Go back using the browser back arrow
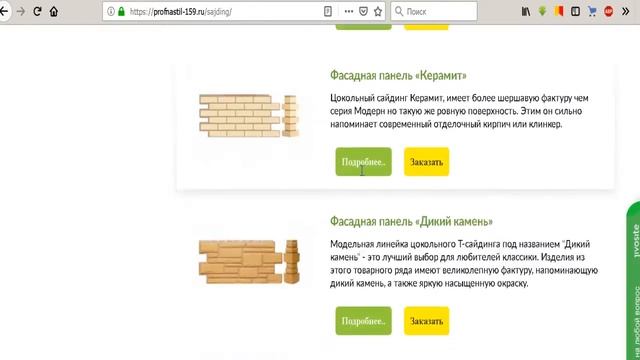This screenshot has height=360, width=640. [4, 11]
